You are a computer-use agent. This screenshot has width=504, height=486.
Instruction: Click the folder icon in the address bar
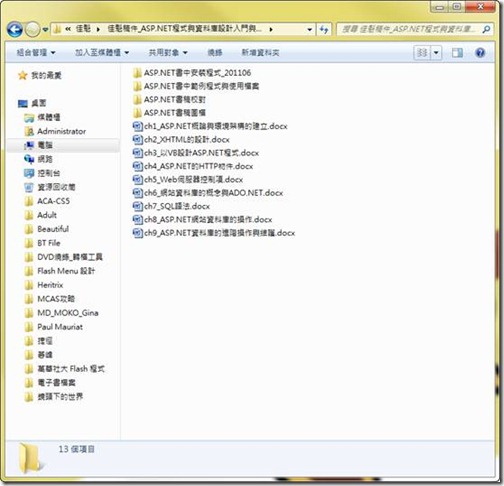[x=57, y=29]
